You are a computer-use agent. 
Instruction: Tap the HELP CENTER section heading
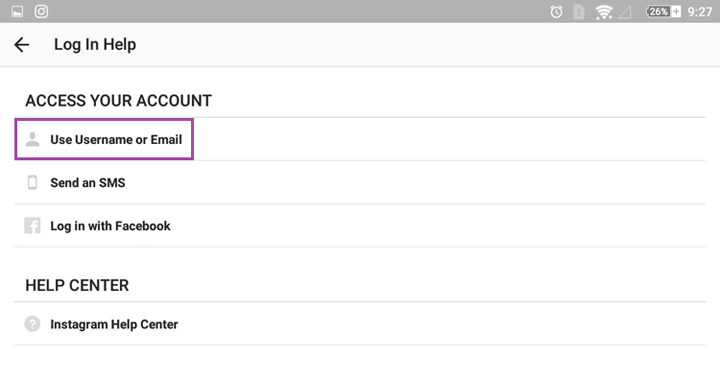coord(77,285)
